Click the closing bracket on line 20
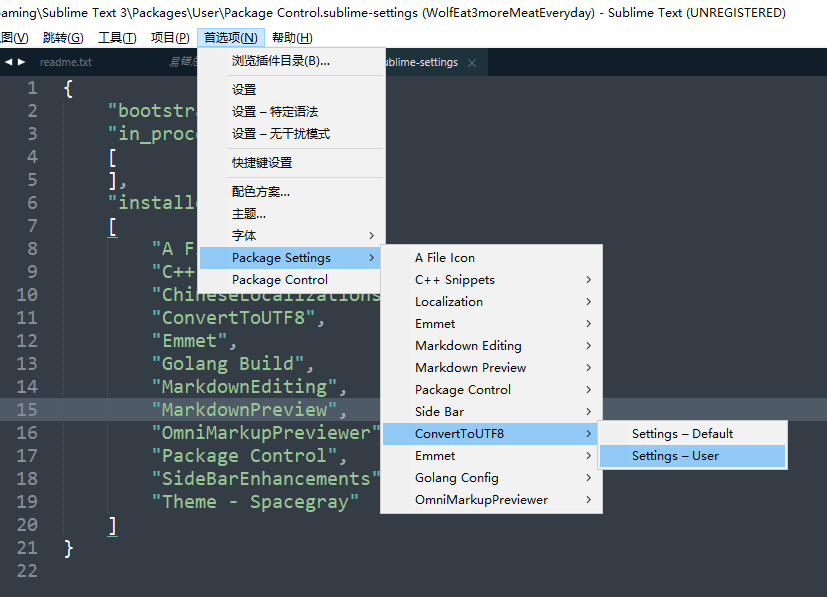The width and height of the screenshot is (827, 597). pyautogui.click(x=112, y=525)
